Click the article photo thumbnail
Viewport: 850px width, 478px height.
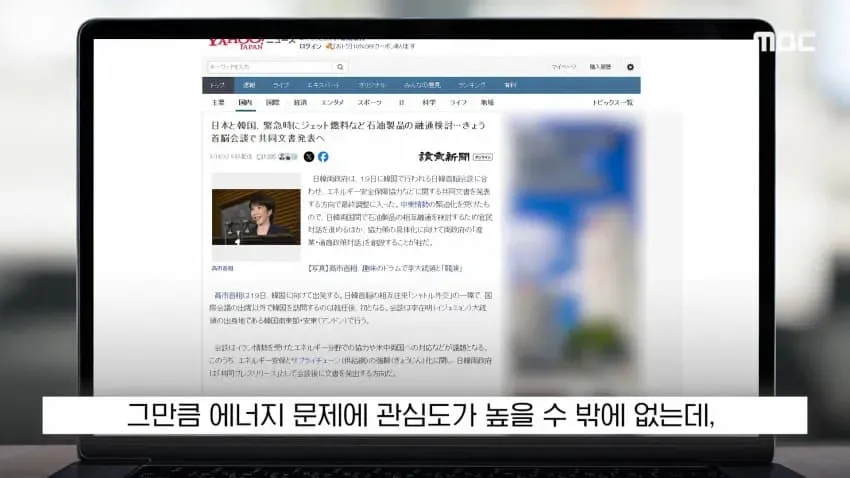(x=256, y=217)
